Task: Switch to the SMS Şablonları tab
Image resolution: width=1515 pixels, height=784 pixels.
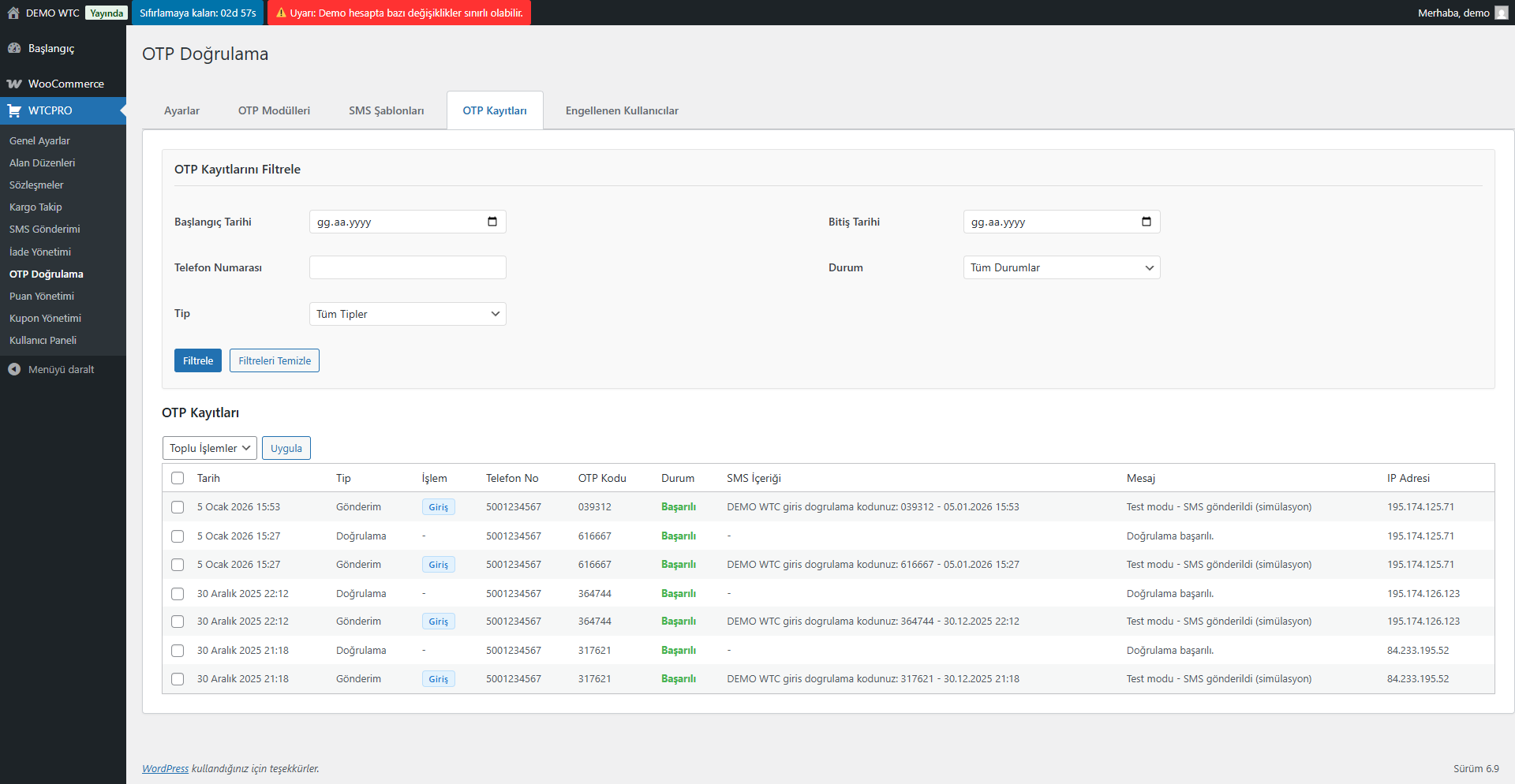Action: pyautogui.click(x=386, y=110)
